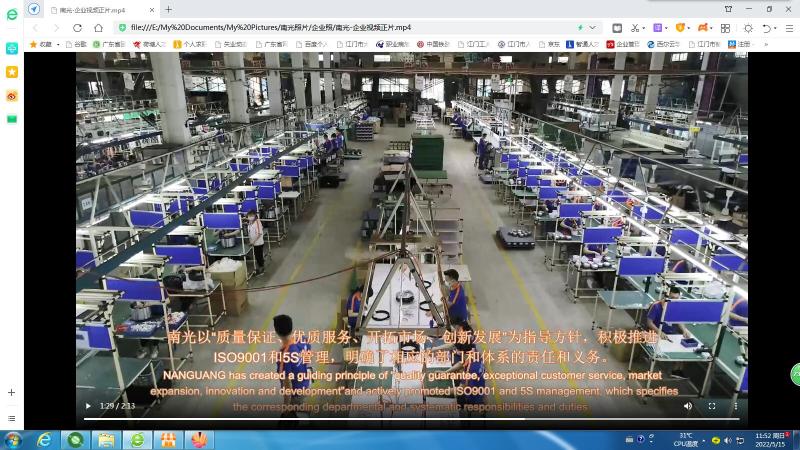Viewport: 800px width, 450px height.
Task: Open the Windows Start menu
Action: (x=12, y=440)
